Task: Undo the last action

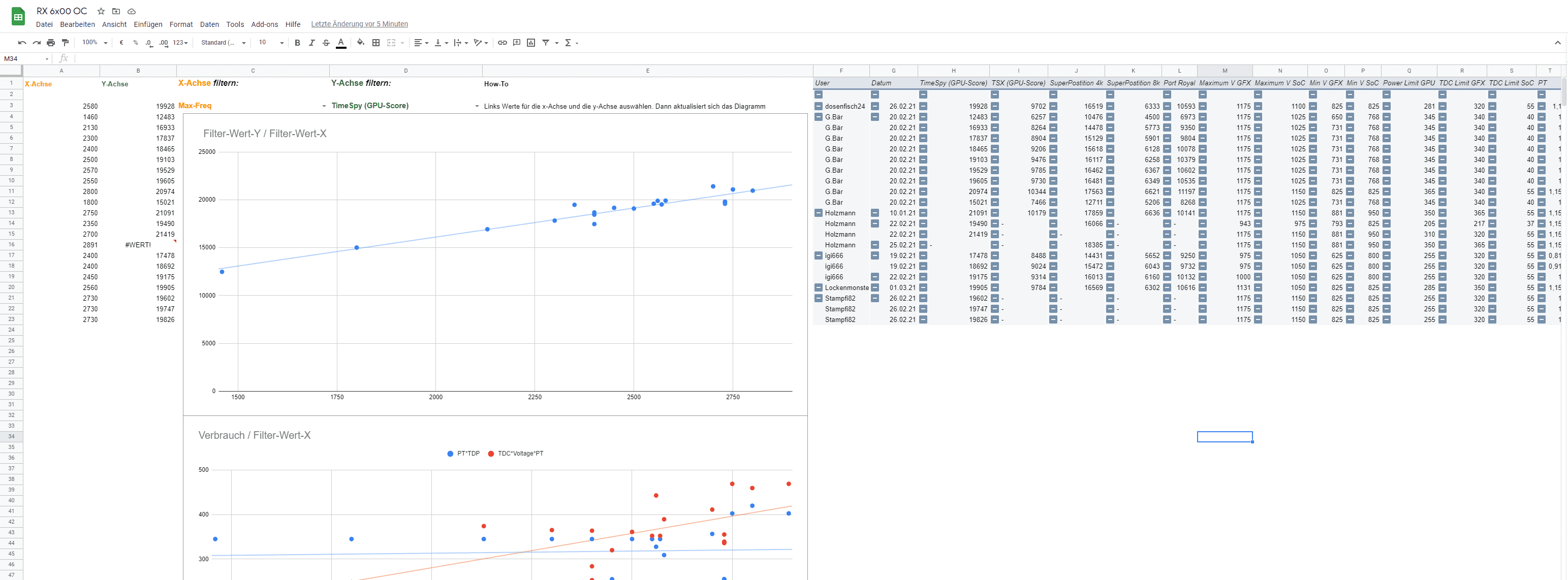Action: click(x=22, y=43)
